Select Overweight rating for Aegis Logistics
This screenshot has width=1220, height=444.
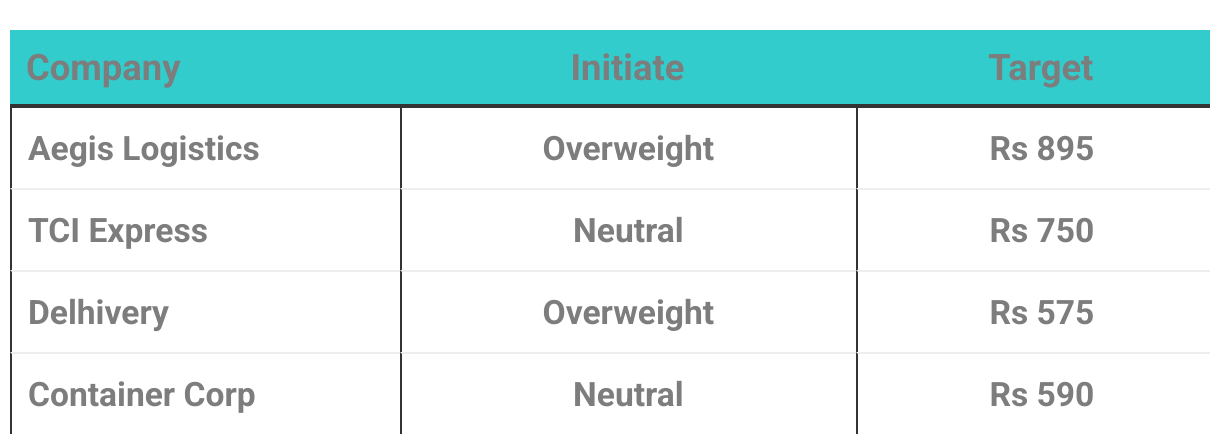click(x=629, y=150)
